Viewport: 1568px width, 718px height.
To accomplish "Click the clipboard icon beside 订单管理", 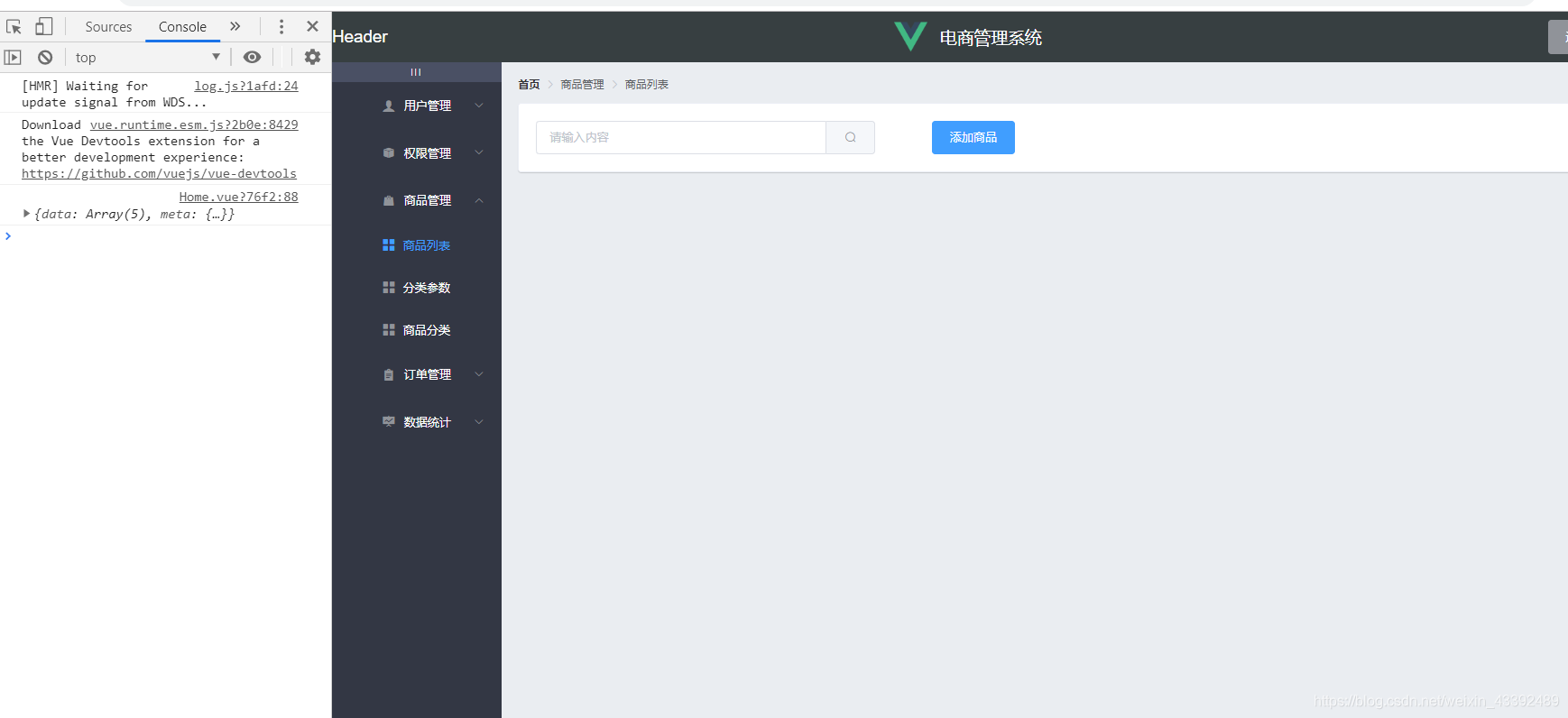I will pyautogui.click(x=389, y=374).
